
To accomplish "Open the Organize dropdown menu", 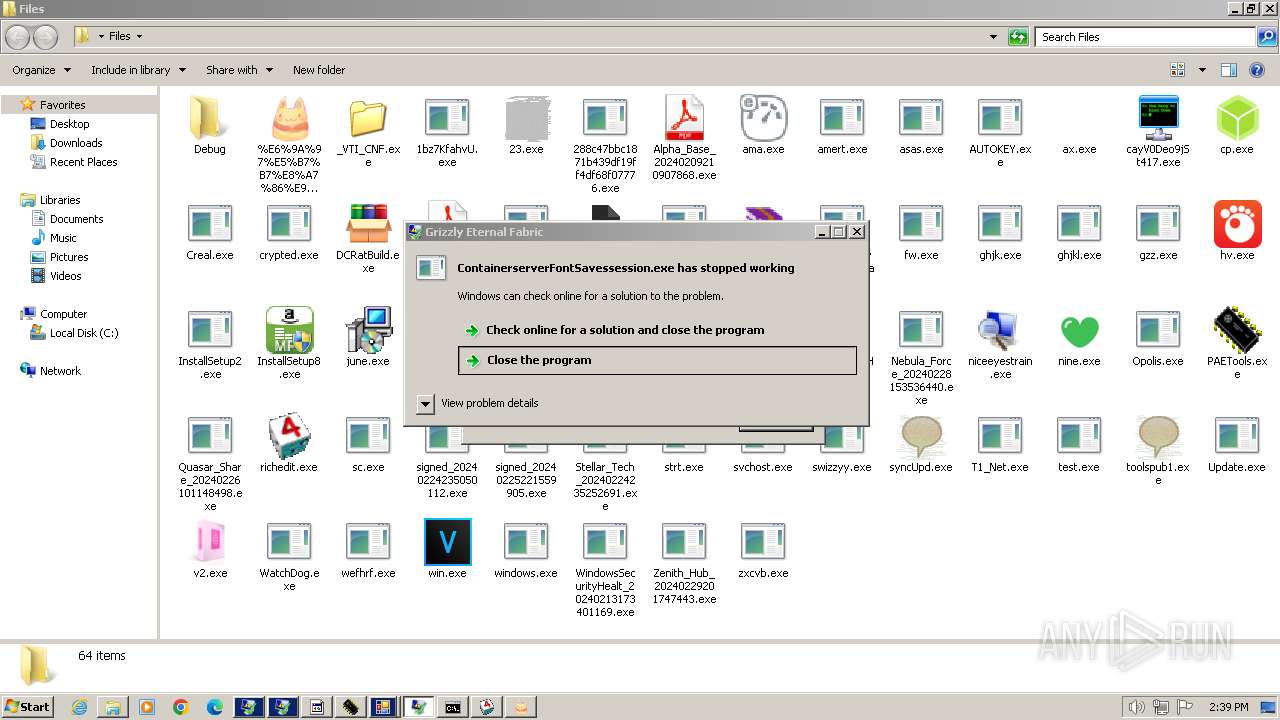I will coord(42,70).
